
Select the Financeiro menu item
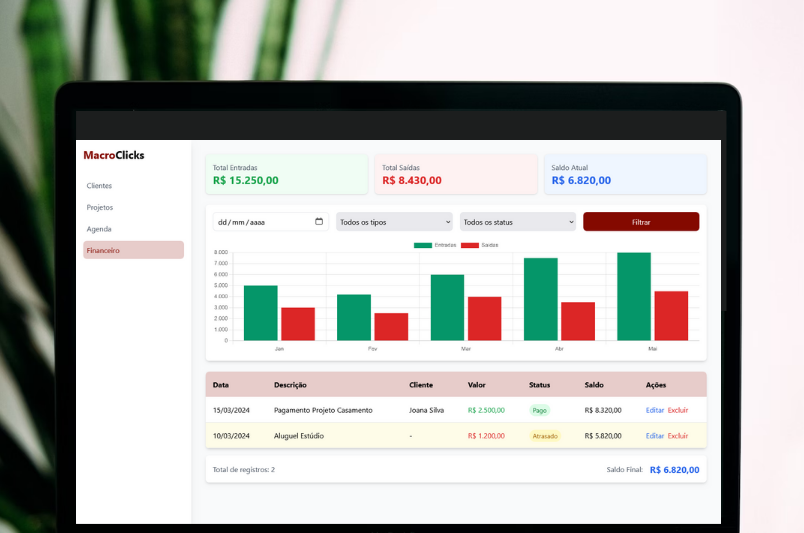(x=133, y=250)
